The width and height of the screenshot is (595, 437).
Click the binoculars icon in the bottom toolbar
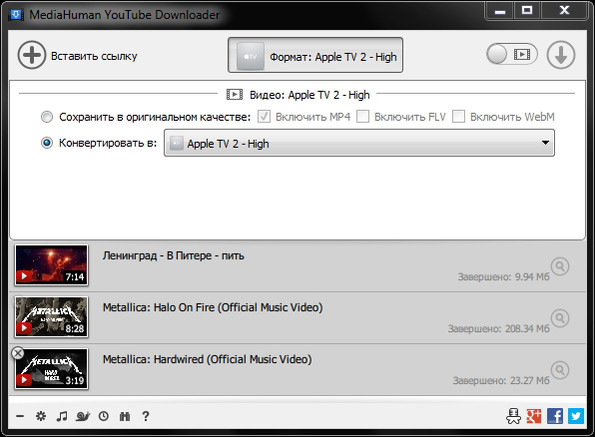click(x=124, y=417)
